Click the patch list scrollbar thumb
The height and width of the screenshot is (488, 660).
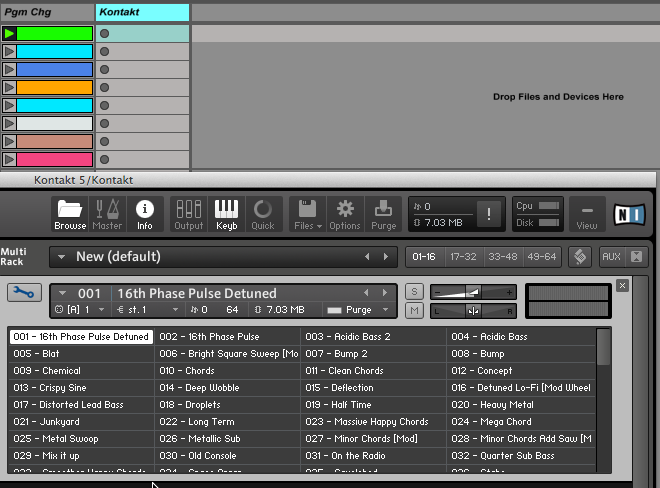[603, 347]
